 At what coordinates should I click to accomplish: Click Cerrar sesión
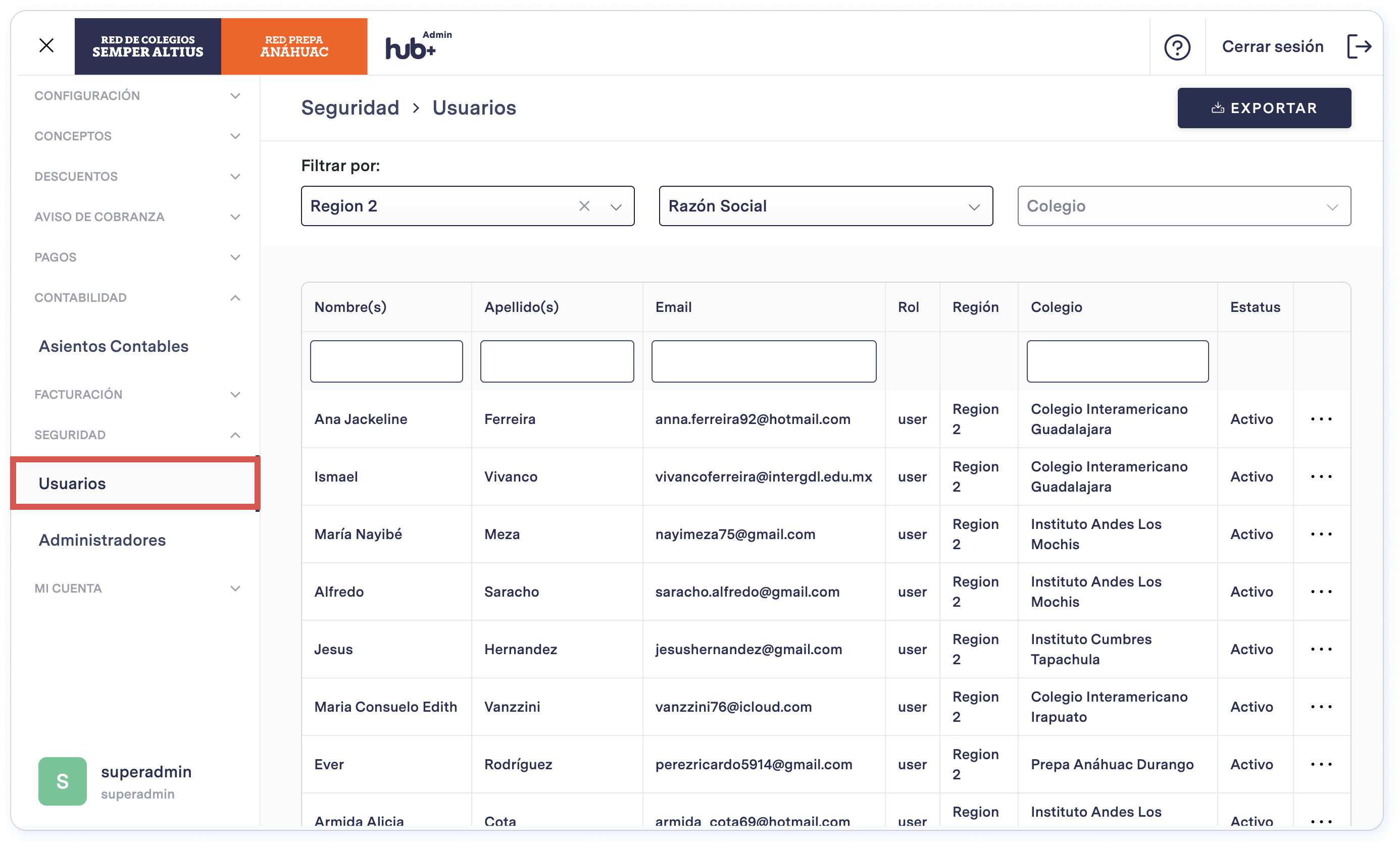point(1273,46)
